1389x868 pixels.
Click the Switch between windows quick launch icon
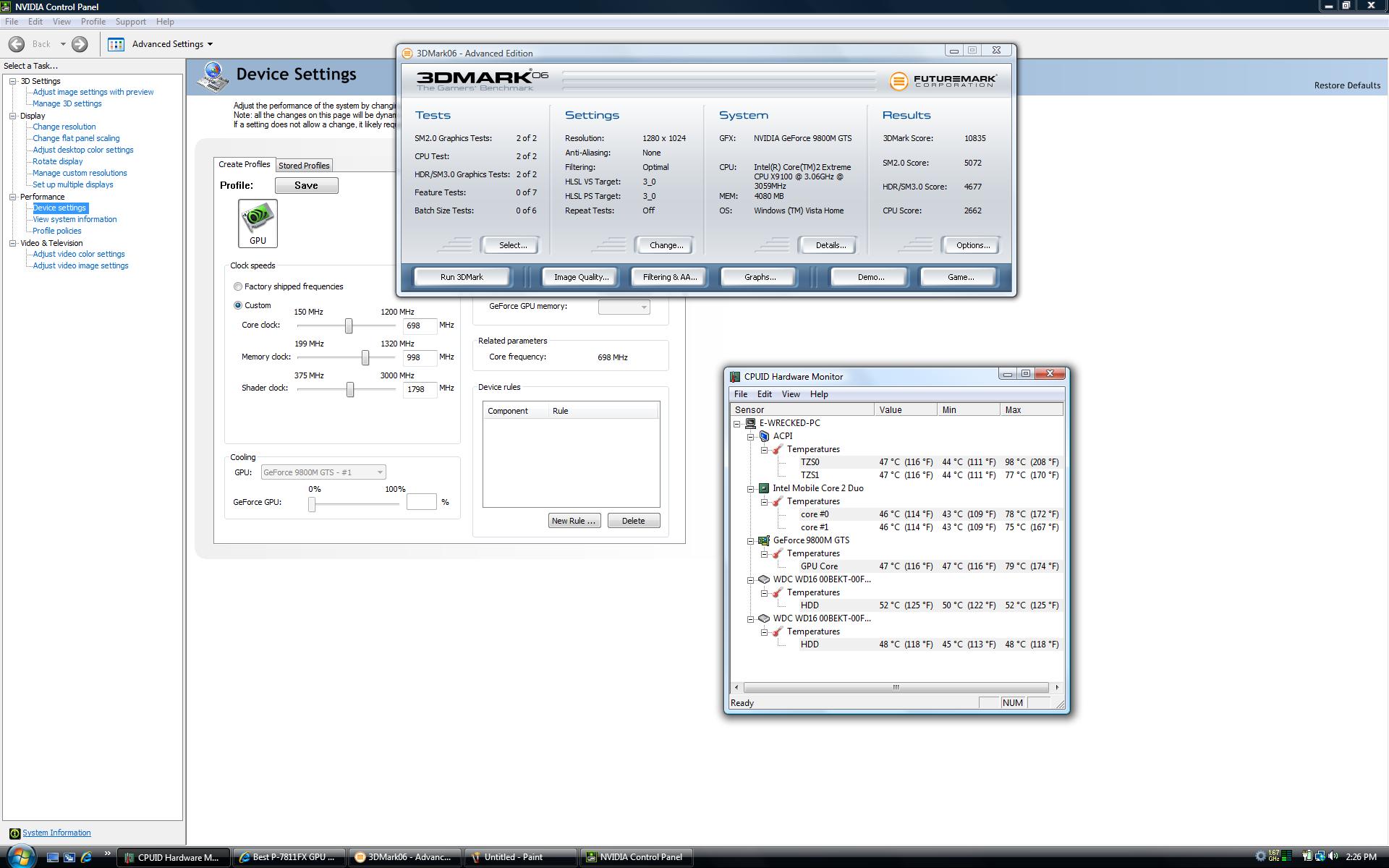69,857
